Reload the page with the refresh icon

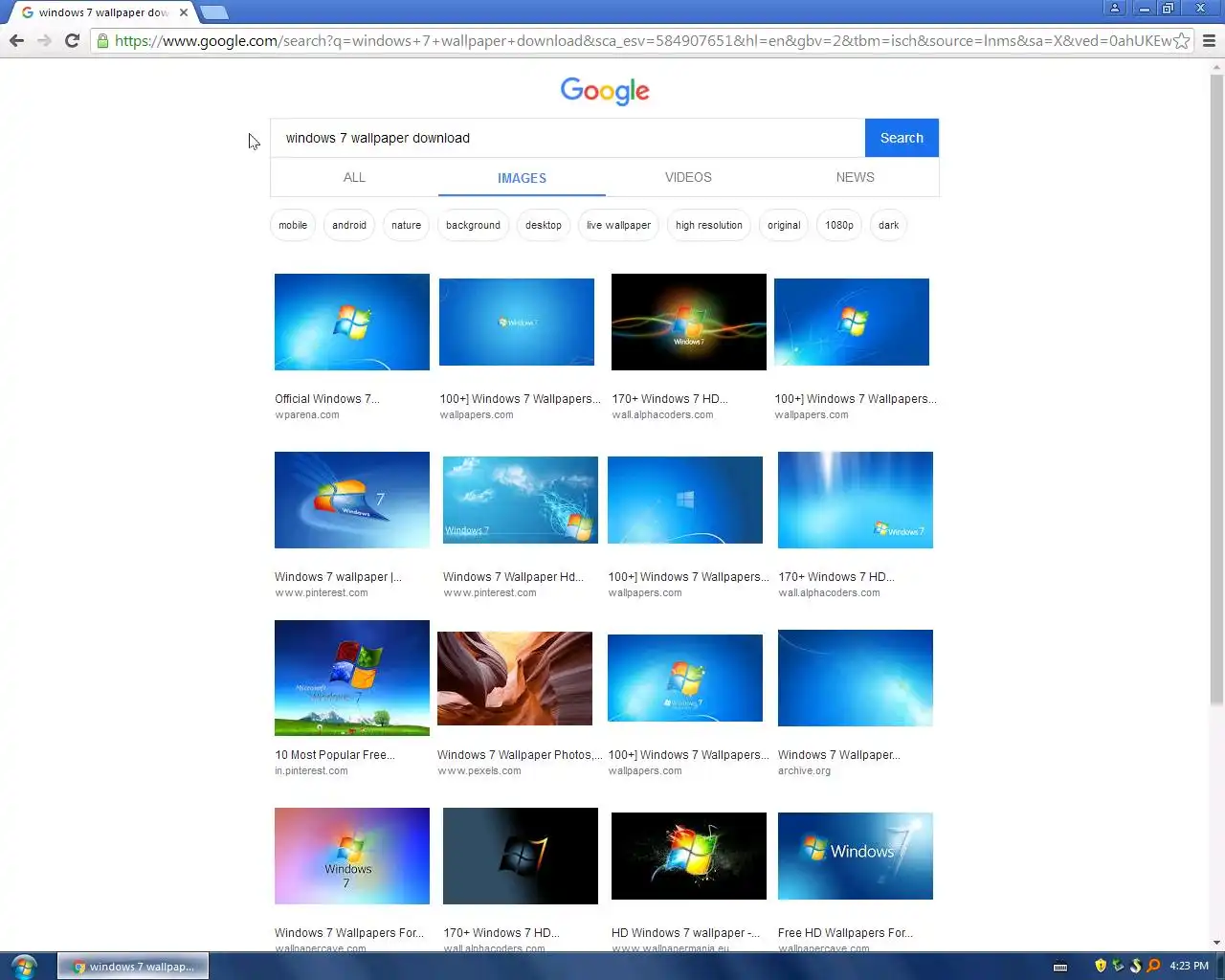coord(72,40)
